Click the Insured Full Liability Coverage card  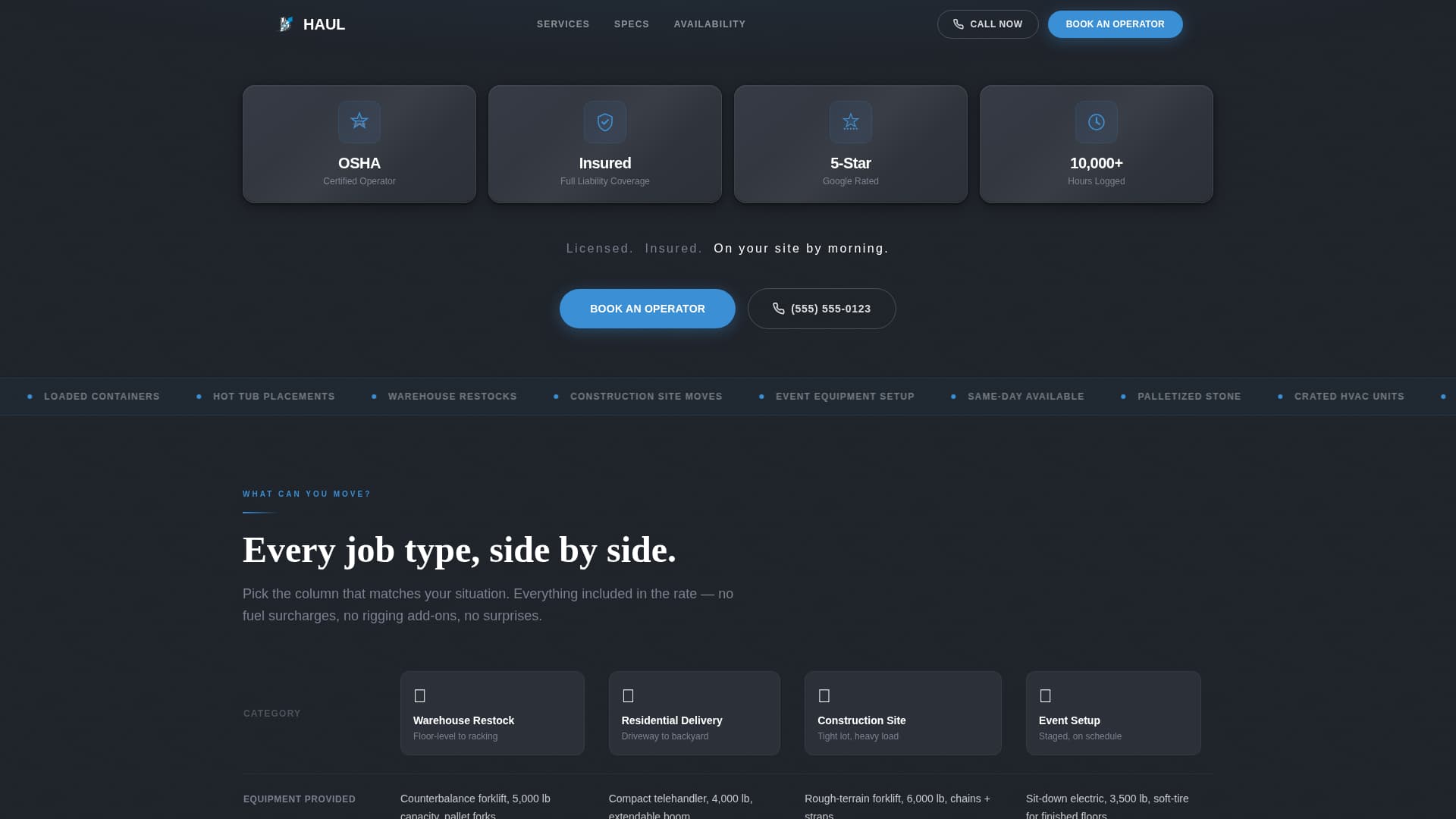click(x=605, y=144)
